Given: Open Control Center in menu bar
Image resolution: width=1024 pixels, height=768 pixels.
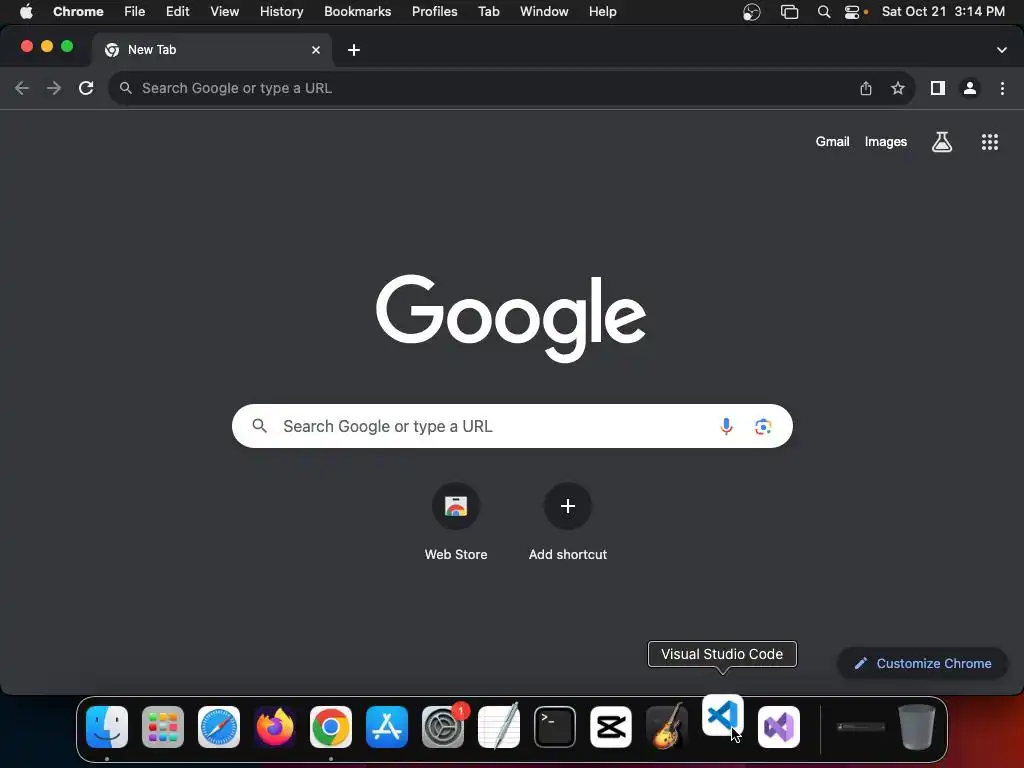Looking at the screenshot, I should pos(852,12).
